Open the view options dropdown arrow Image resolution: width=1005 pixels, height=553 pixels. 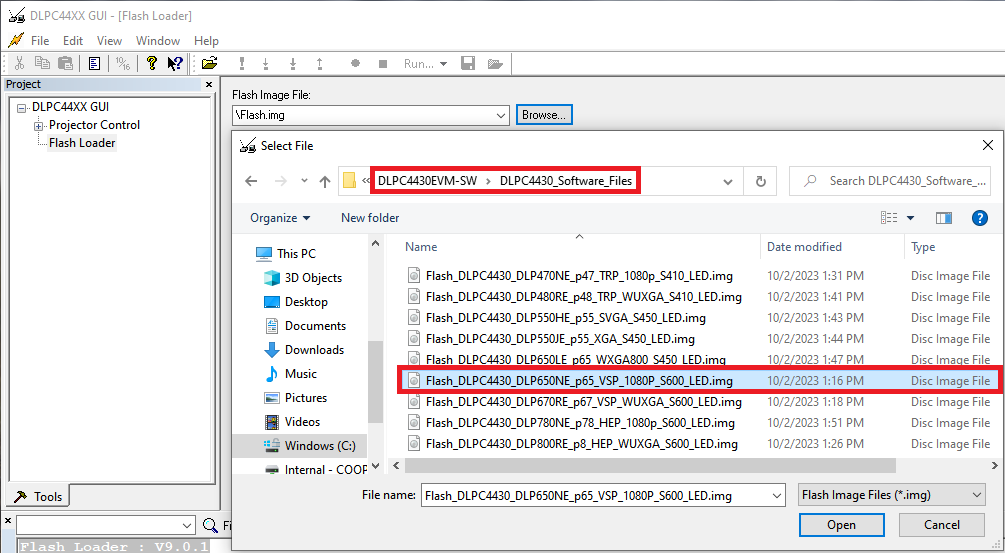click(909, 218)
